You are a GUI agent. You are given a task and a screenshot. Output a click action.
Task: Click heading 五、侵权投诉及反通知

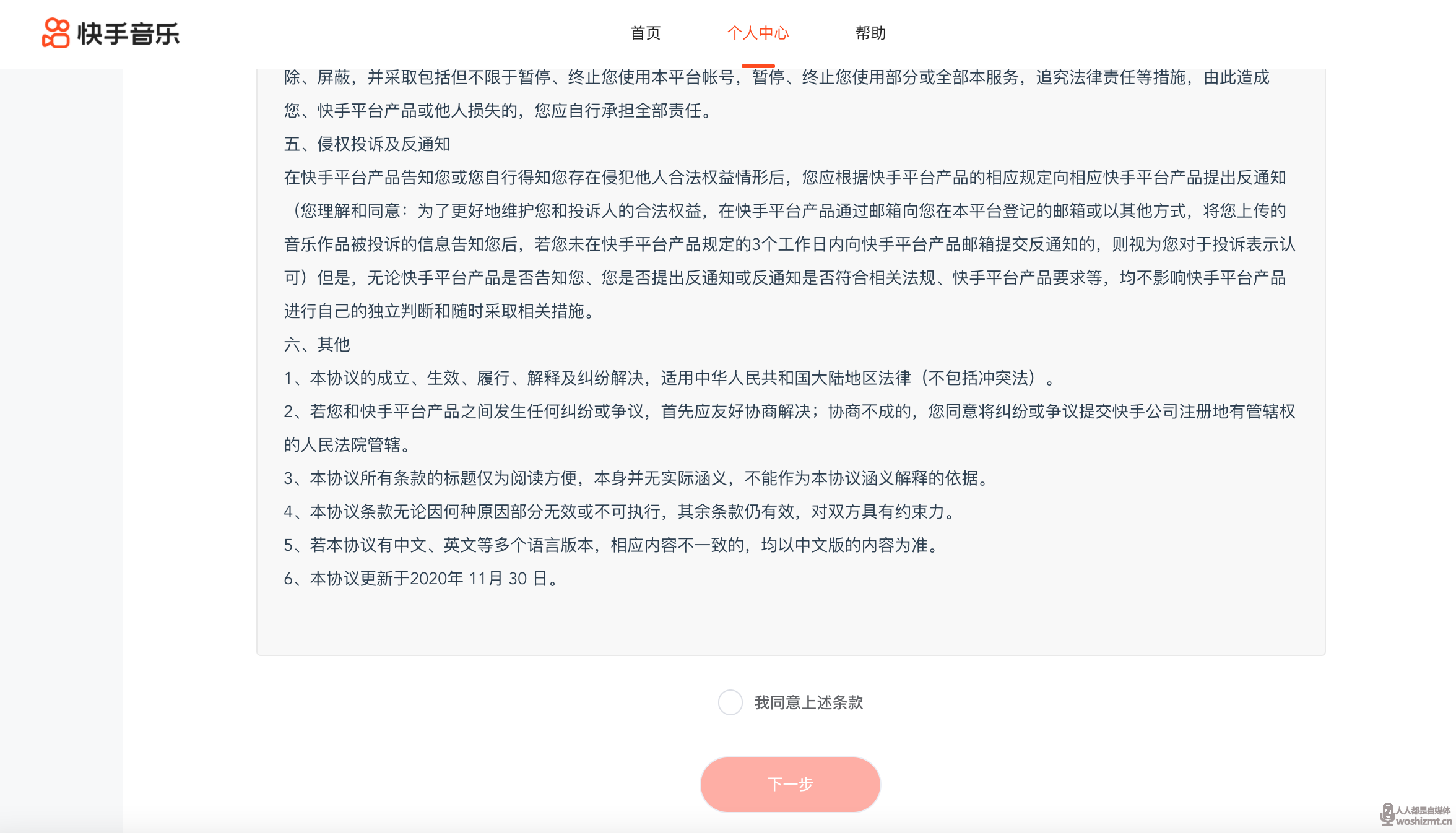tap(367, 144)
